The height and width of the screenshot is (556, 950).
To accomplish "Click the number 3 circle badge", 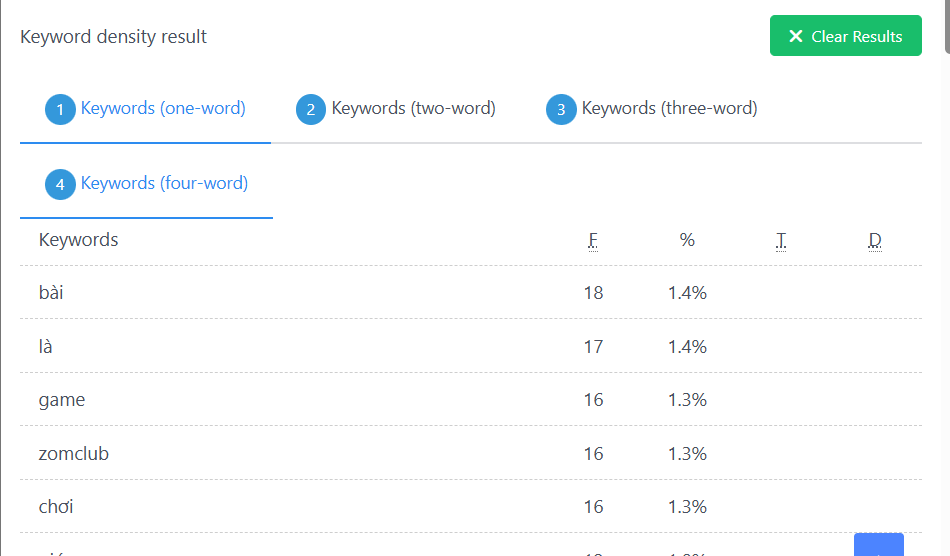I will 561,110.
